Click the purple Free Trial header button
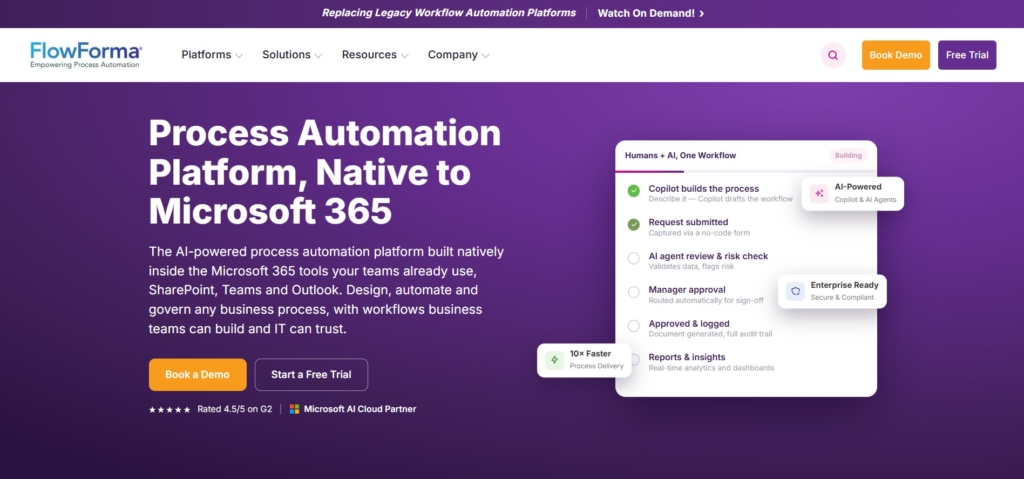This screenshot has width=1024, height=479. [967, 55]
